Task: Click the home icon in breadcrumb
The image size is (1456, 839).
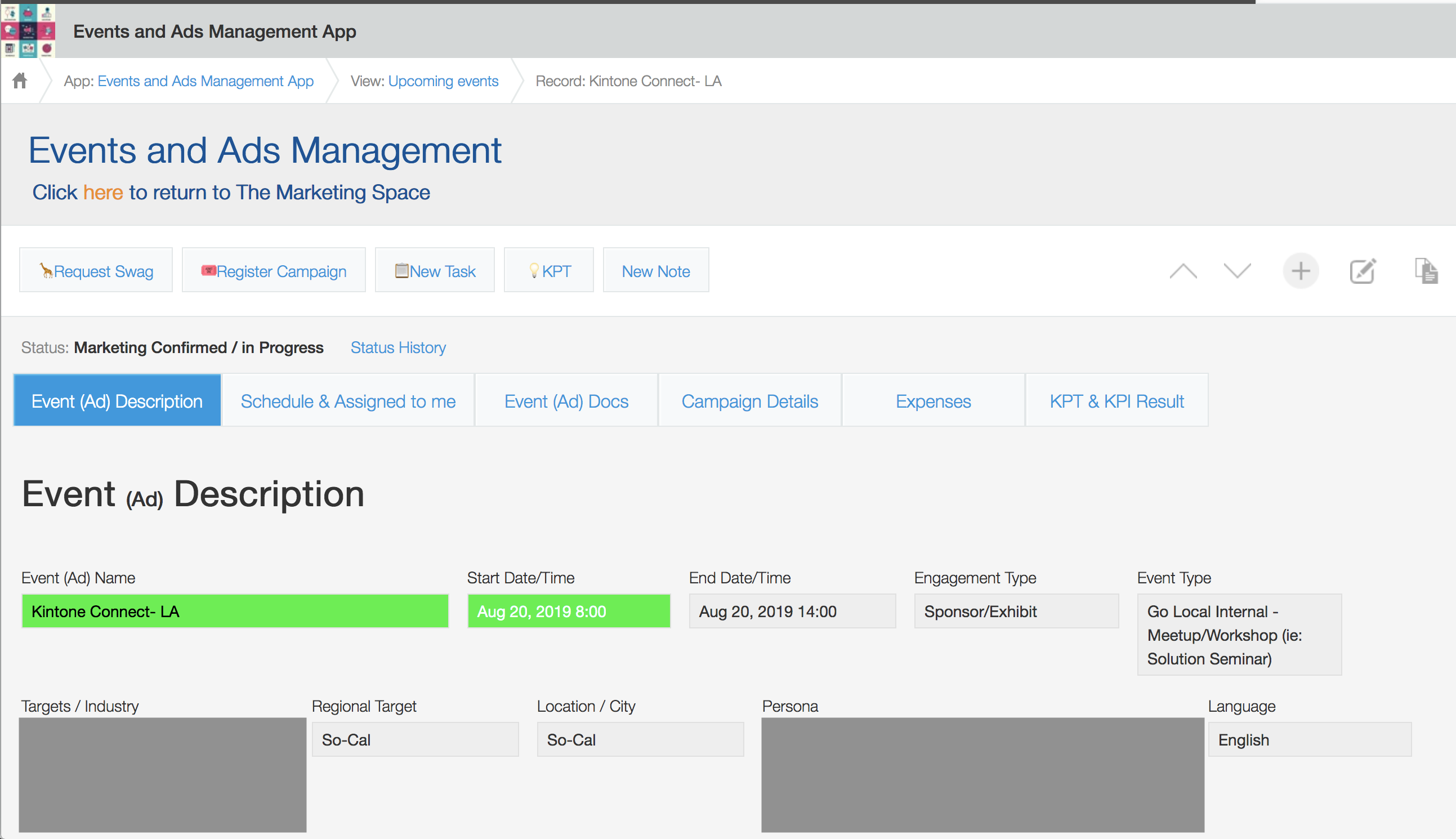Action: [20, 81]
